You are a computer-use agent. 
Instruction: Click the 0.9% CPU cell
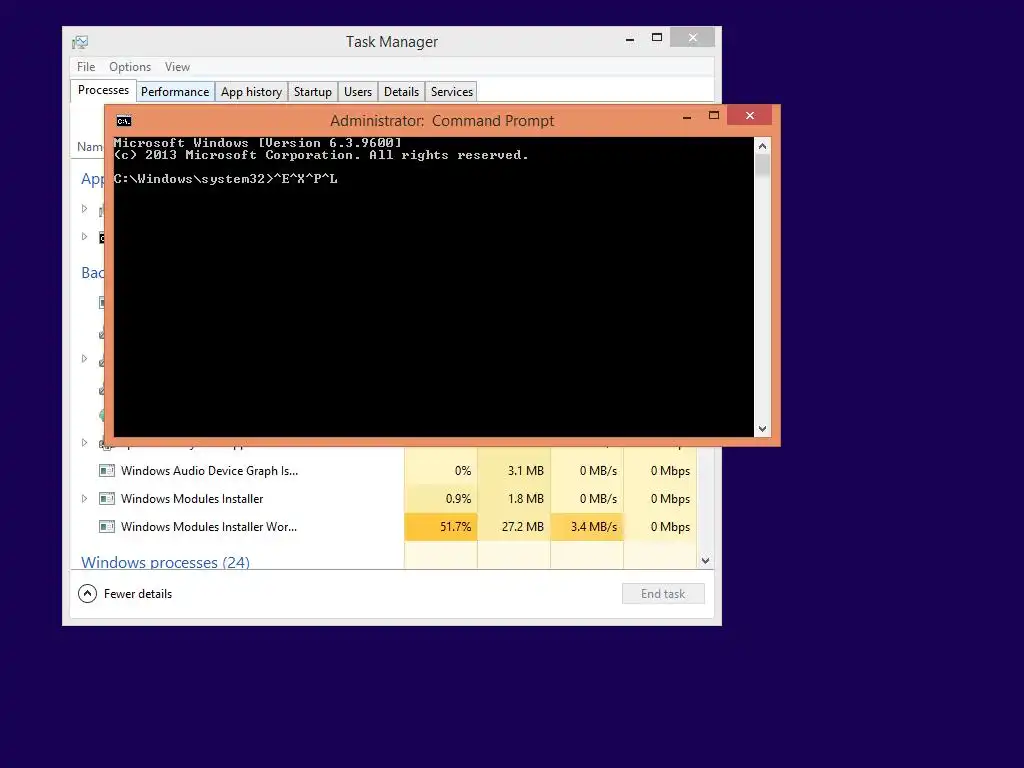pos(441,498)
